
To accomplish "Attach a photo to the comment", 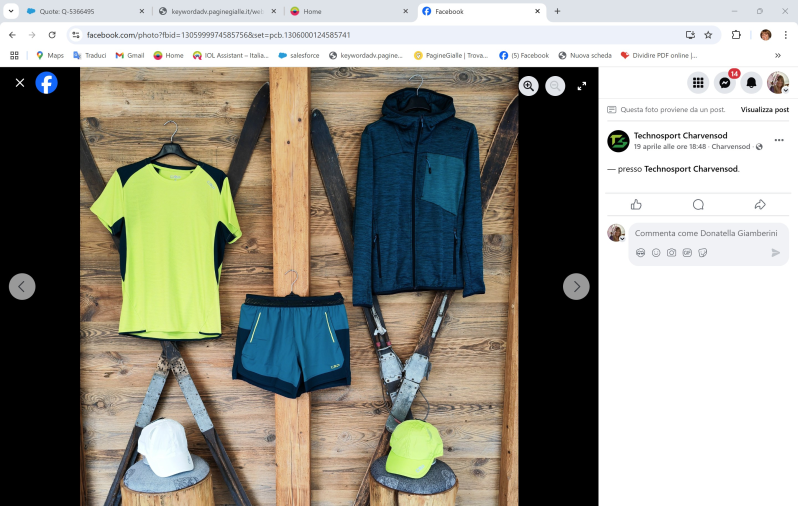I will pyautogui.click(x=671, y=252).
